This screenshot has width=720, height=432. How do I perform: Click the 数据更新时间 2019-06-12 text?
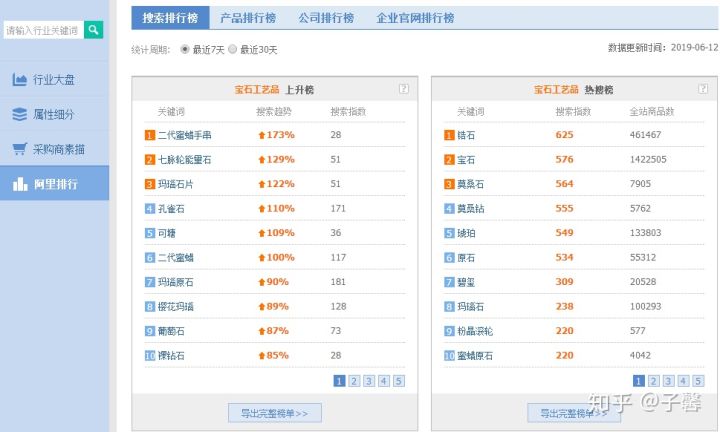coord(663,47)
